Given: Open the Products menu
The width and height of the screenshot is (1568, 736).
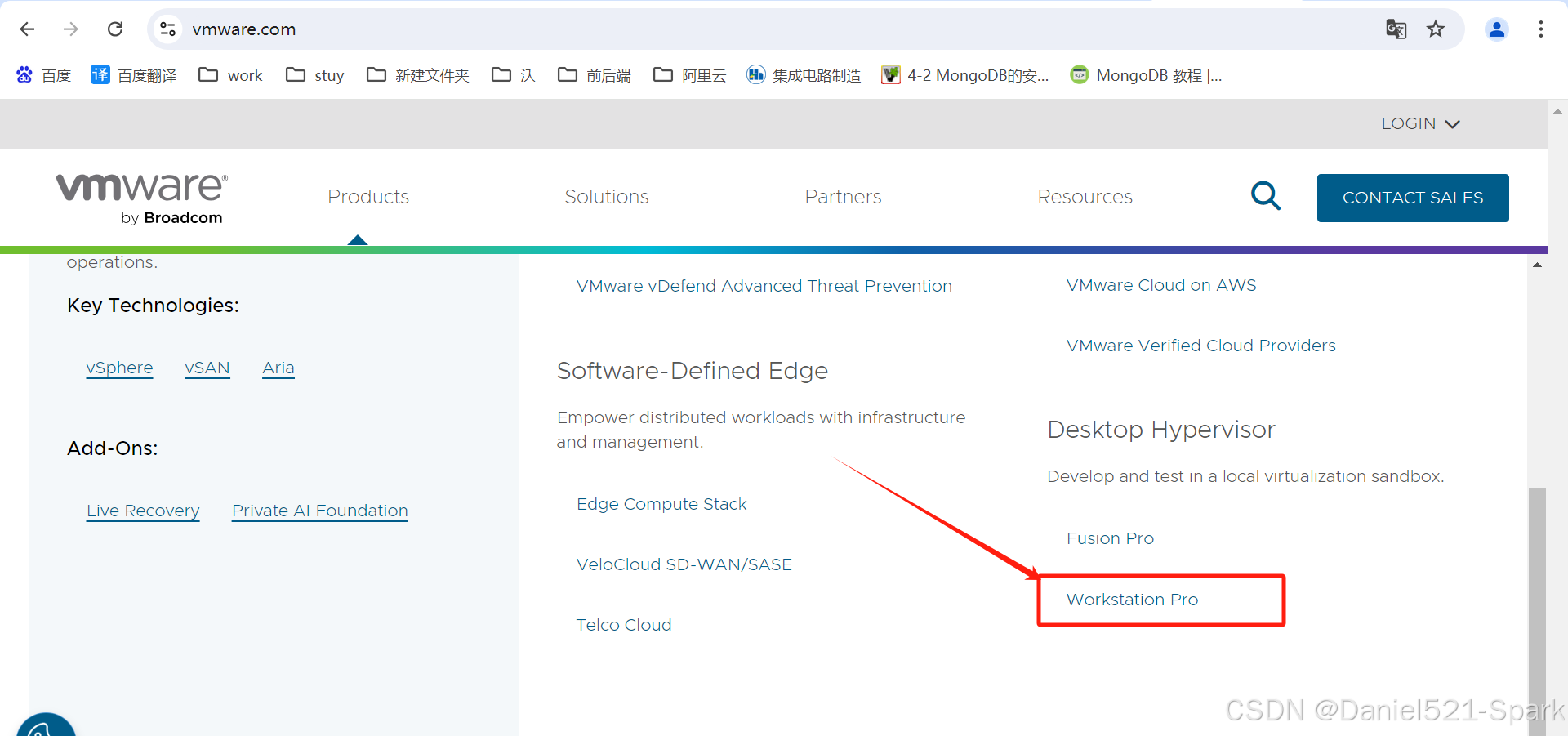Looking at the screenshot, I should pyautogui.click(x=368, y=197).
